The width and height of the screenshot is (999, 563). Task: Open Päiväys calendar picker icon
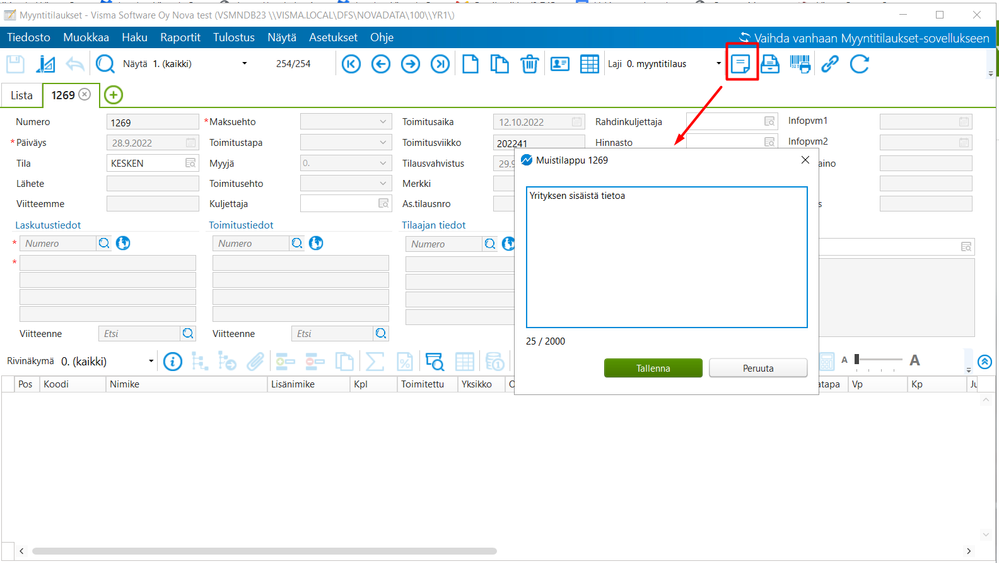(190, 143)
